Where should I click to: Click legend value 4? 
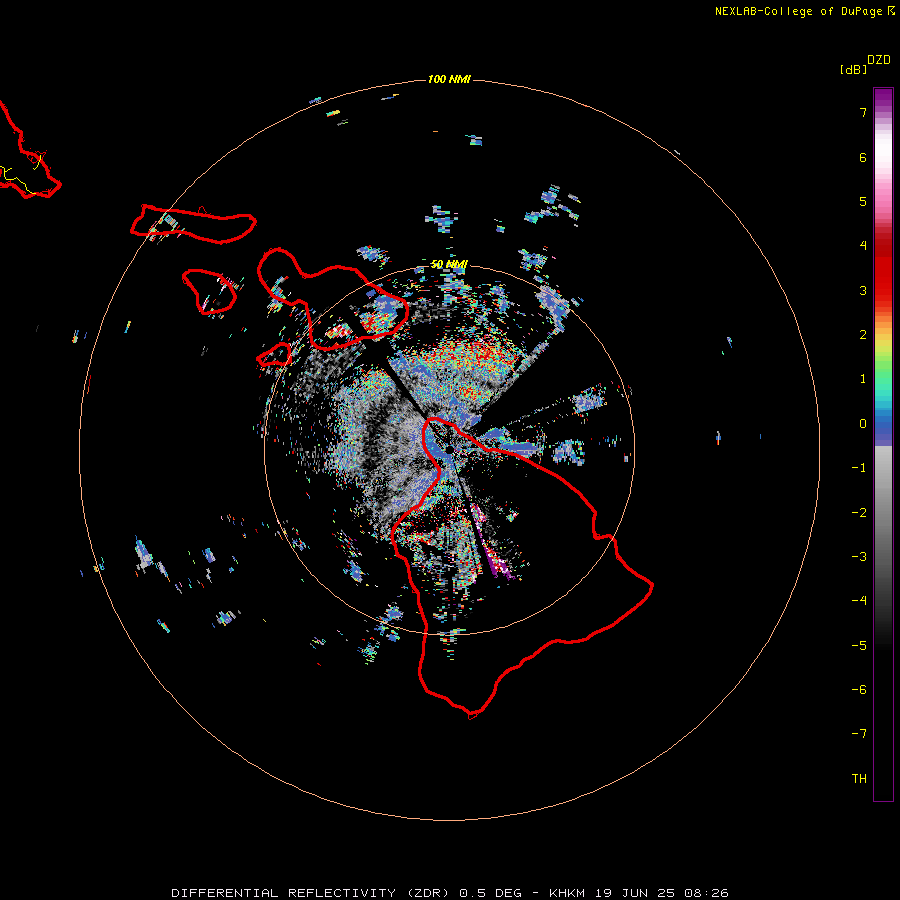863,246
